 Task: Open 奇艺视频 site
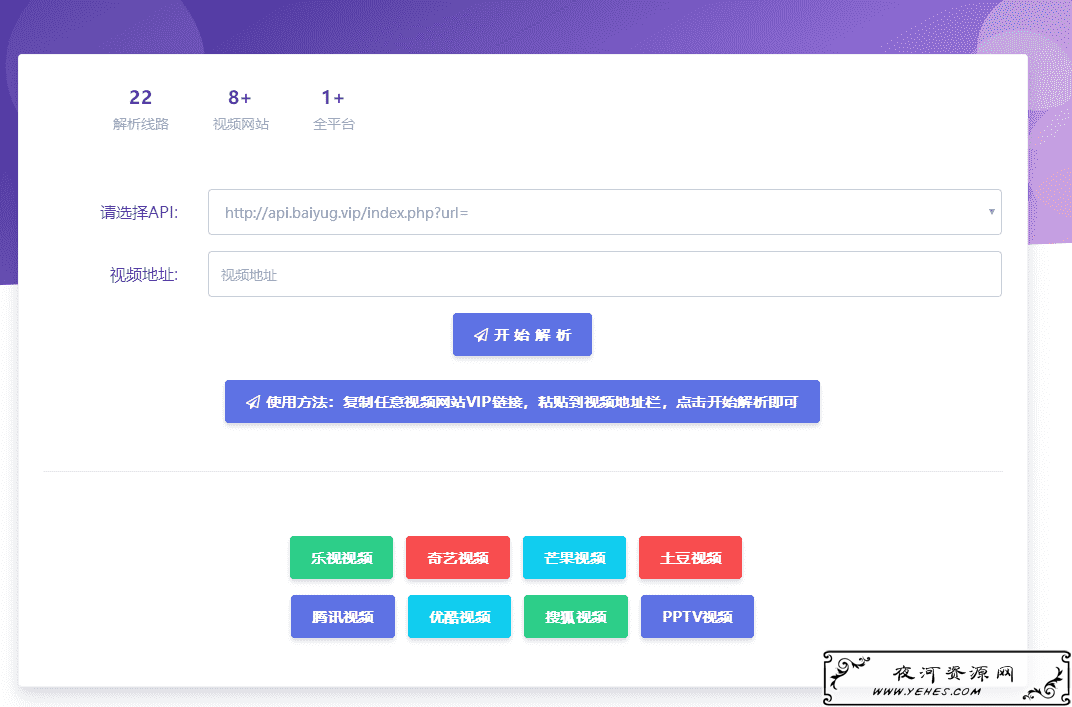coord(457,557)
